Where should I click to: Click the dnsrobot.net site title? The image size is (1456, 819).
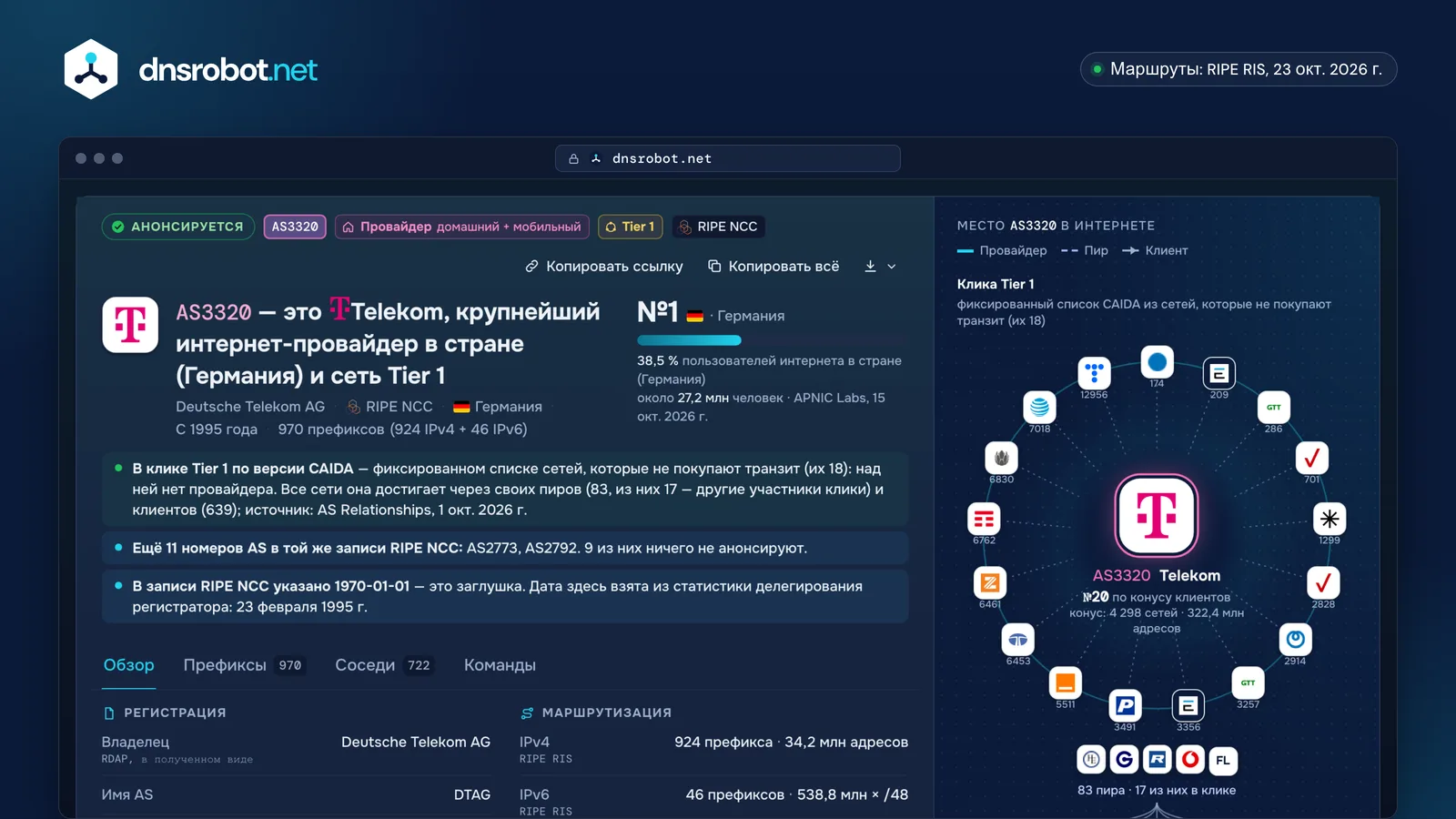(227, 69)
